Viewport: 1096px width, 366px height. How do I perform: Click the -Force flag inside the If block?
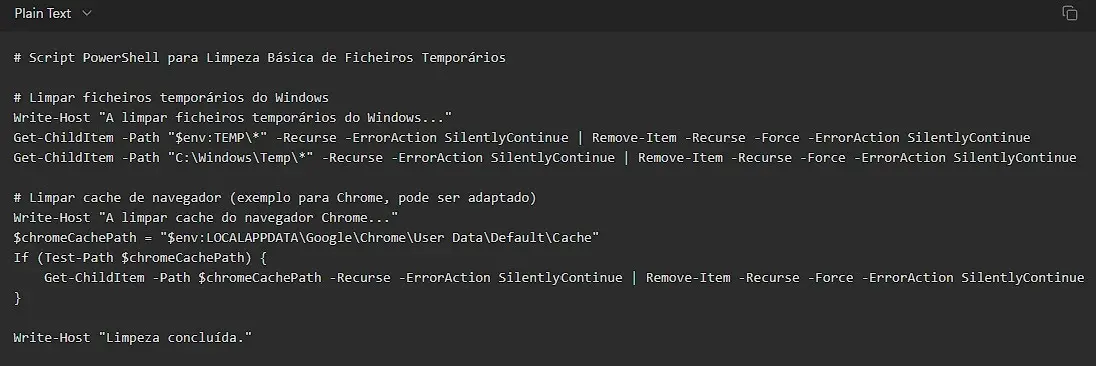(x=830, y=278)
